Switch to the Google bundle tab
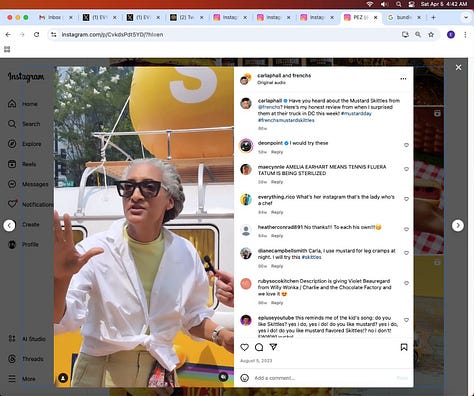This screenshot has height=396, width=474. (x=404, y=17)
